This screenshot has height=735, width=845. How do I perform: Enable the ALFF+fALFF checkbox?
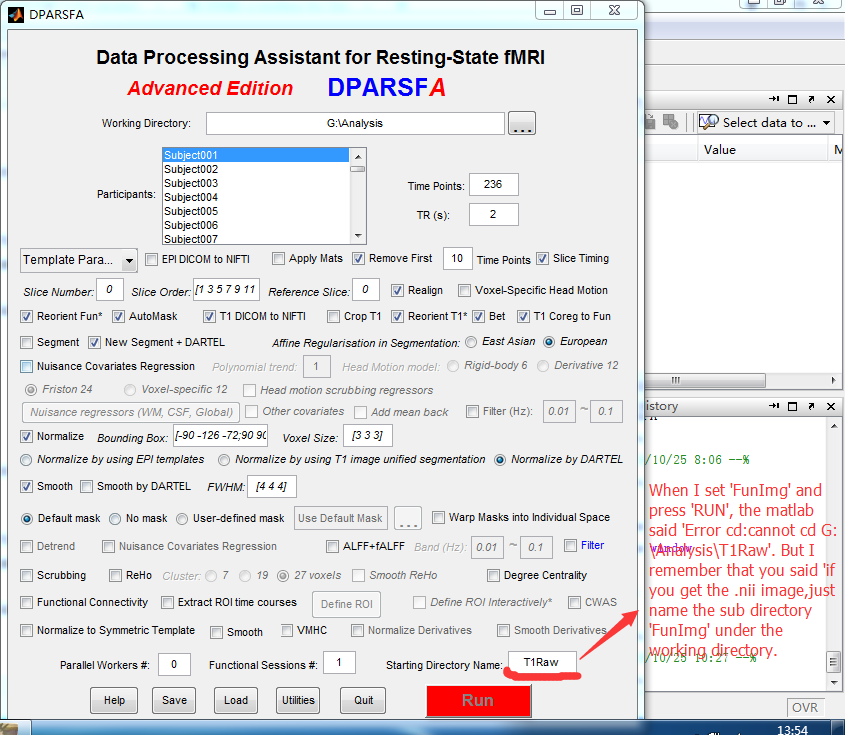click(333, 546)
